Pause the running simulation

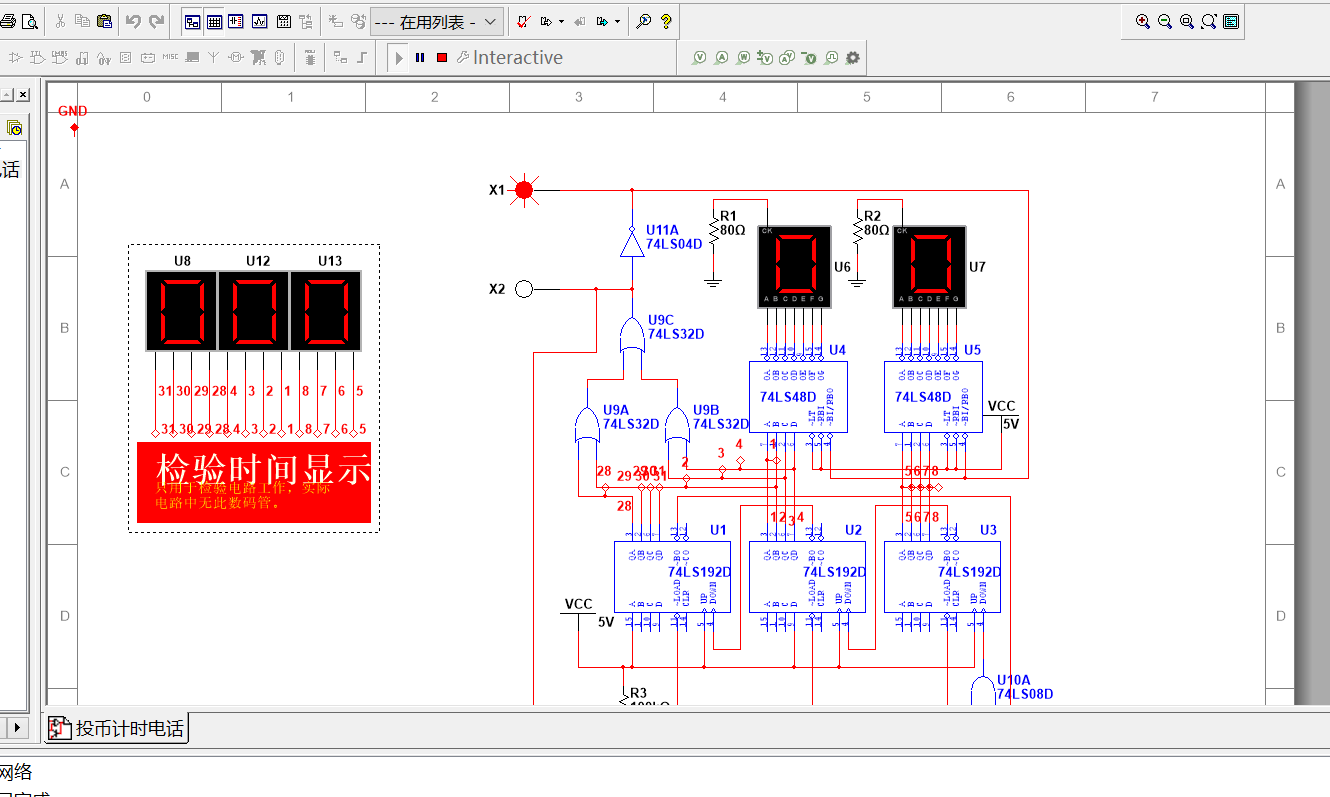419,57
